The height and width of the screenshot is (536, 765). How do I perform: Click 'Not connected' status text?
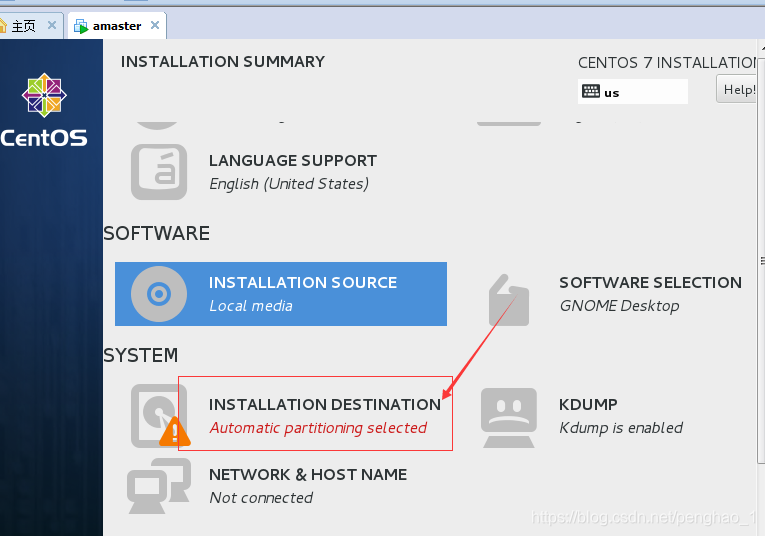click(261, 498)
